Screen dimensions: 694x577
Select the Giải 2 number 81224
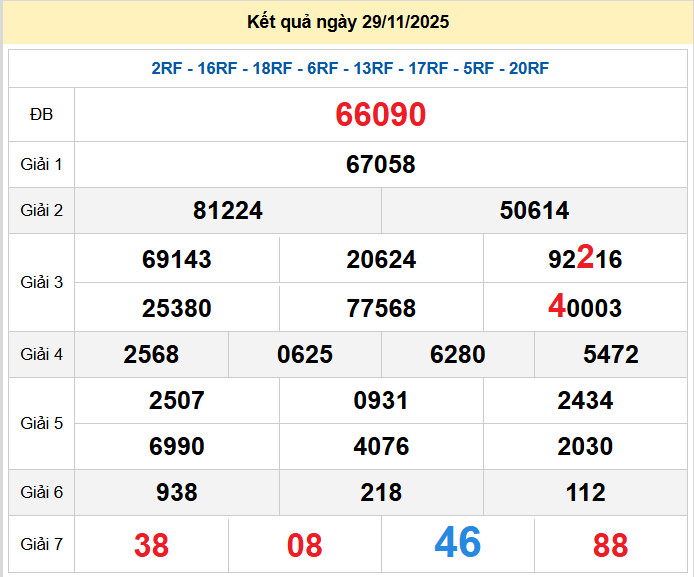pos(228,211)
